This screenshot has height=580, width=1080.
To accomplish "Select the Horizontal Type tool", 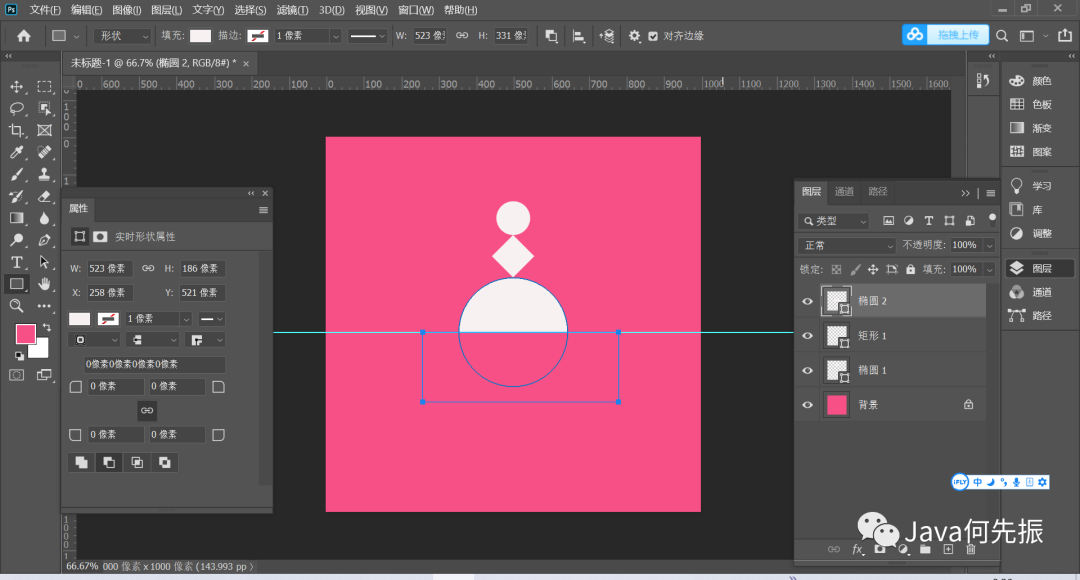I will (x=17, y=262).
